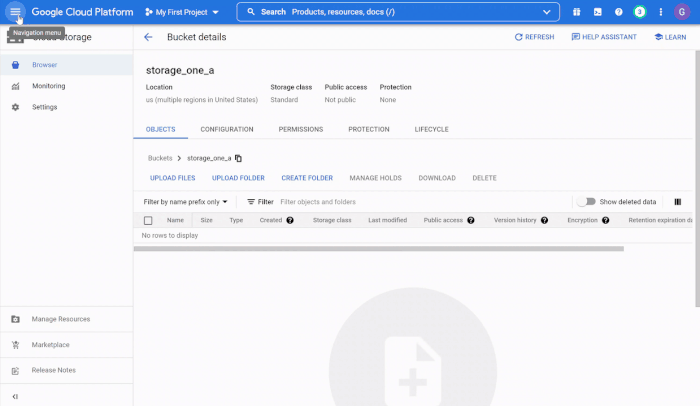
Task: Switch to the Lifecycle tab
Action: click(431, 129)
